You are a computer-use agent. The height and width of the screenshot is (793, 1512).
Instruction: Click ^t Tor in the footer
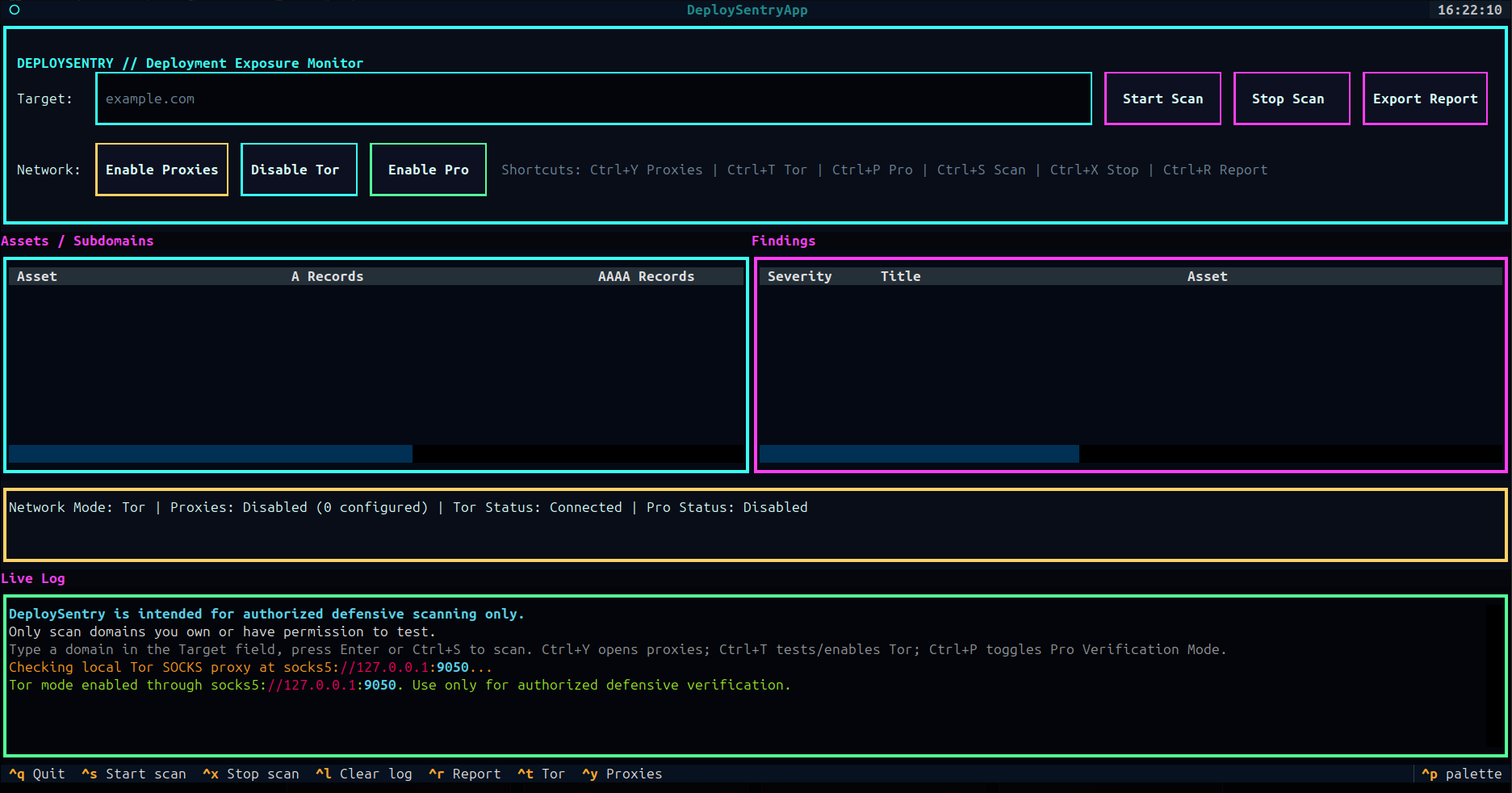[542, 774]
